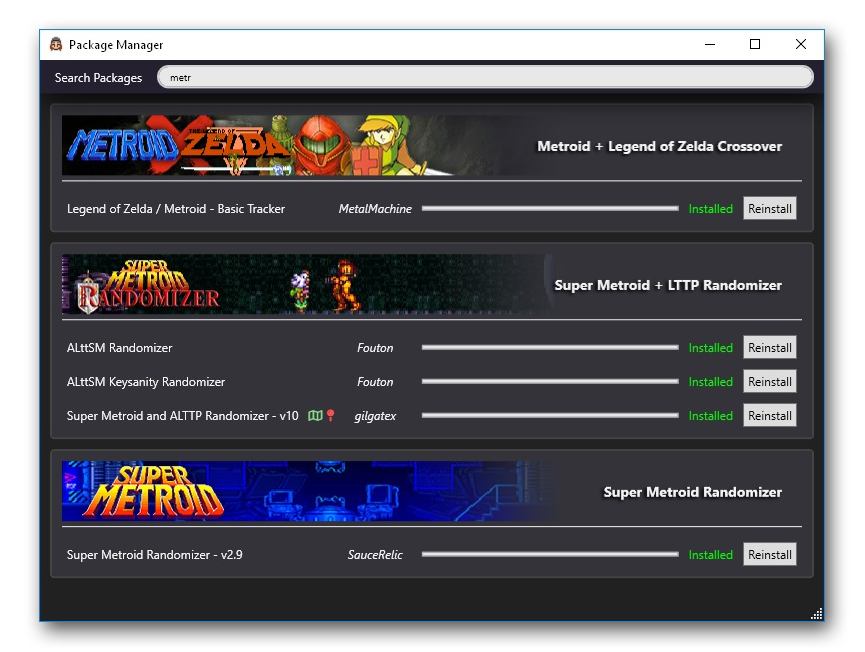Viewport: 865px width, 652px height.
Task: Select 'Super Metroid Randomizer - v2.9' package name
Action: pos(154,554)
